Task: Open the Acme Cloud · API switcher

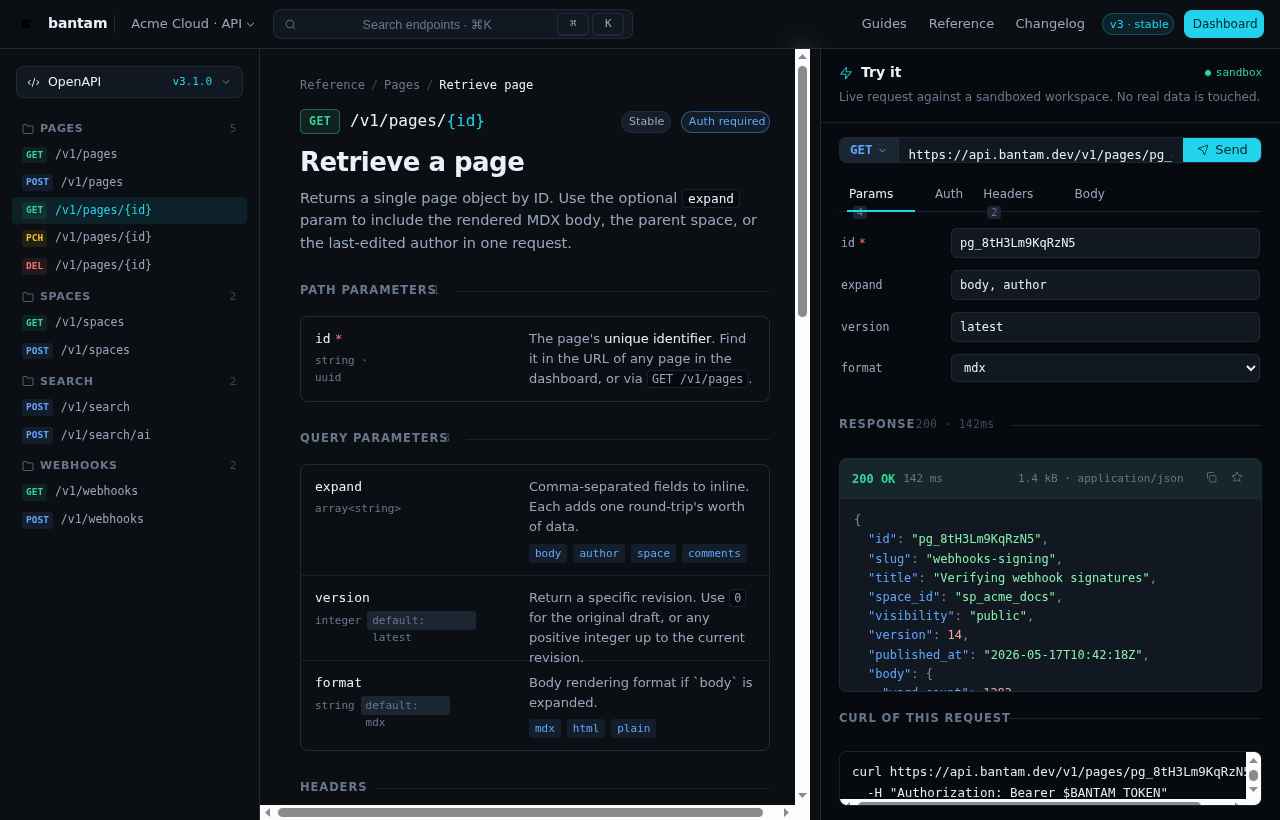Action: click(193, 24)
